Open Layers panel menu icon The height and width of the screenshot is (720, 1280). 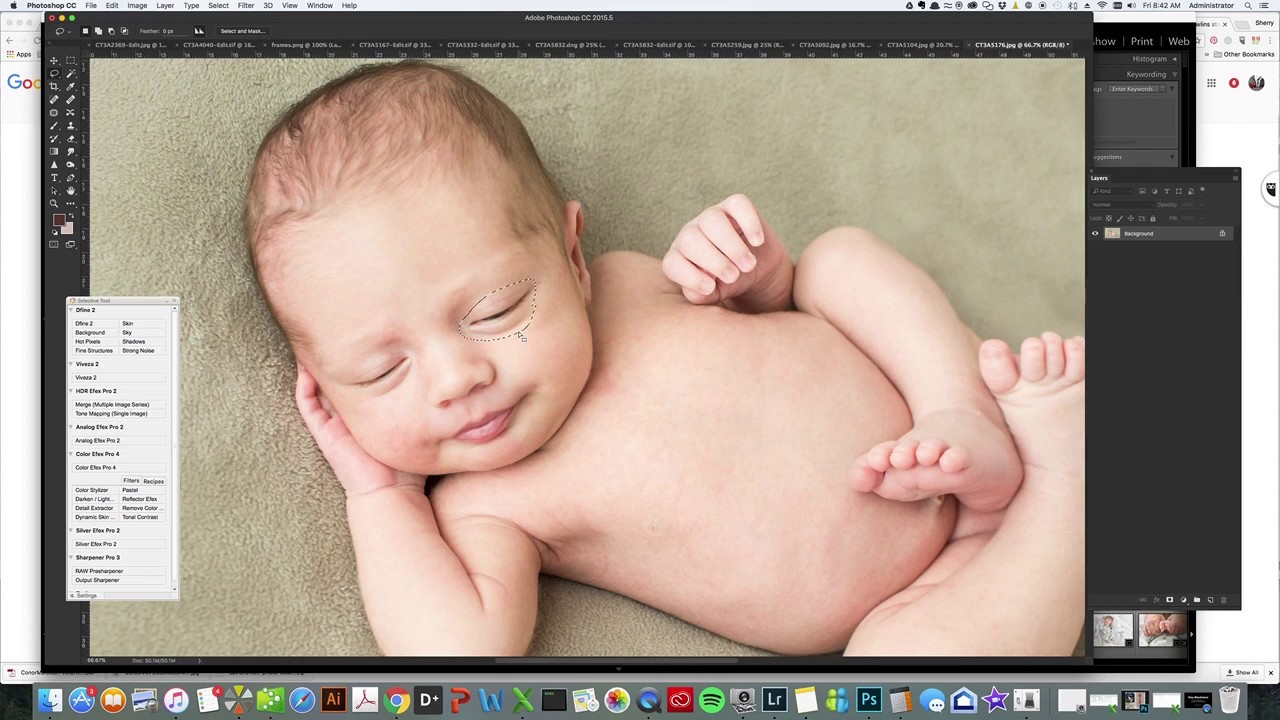pos(1235,178)
